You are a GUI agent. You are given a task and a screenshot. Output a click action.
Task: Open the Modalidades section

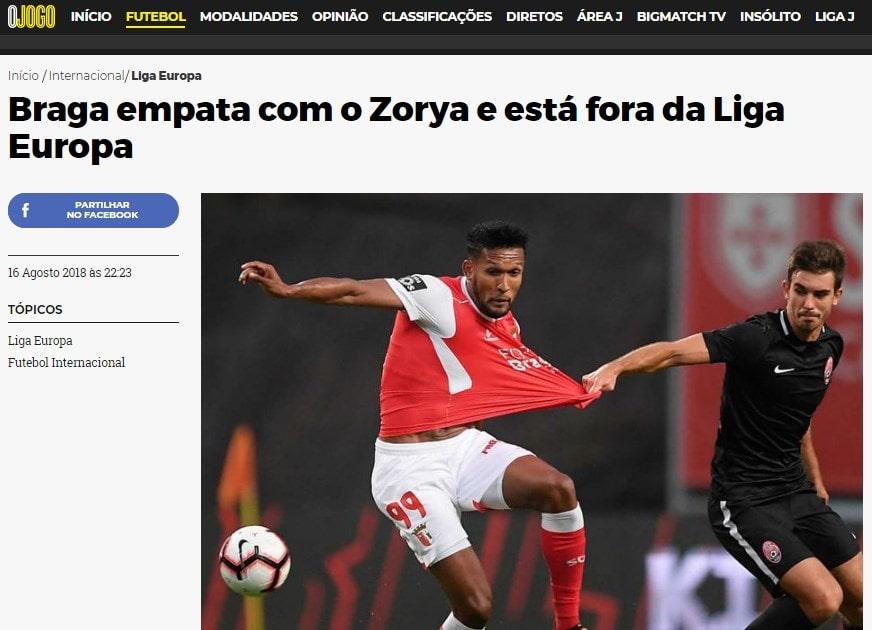(x=249, y=17)
